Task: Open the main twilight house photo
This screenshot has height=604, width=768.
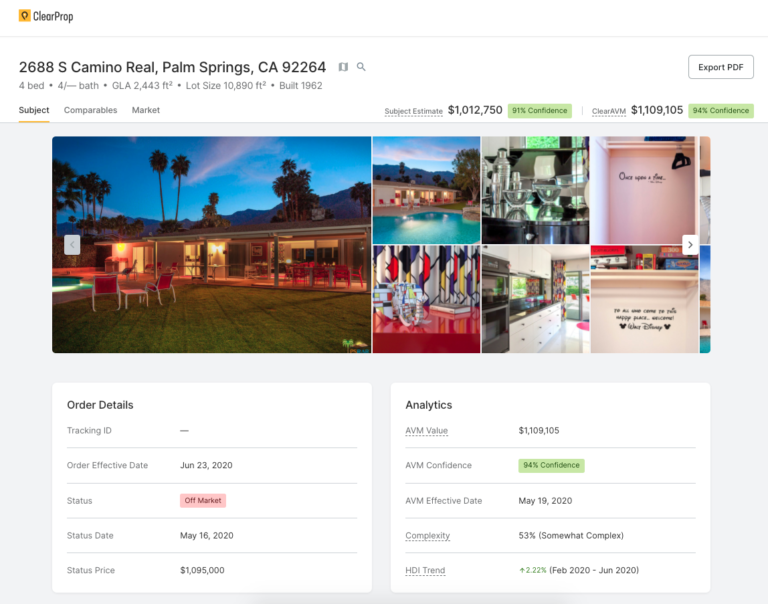Action: (x=212, y=244)
